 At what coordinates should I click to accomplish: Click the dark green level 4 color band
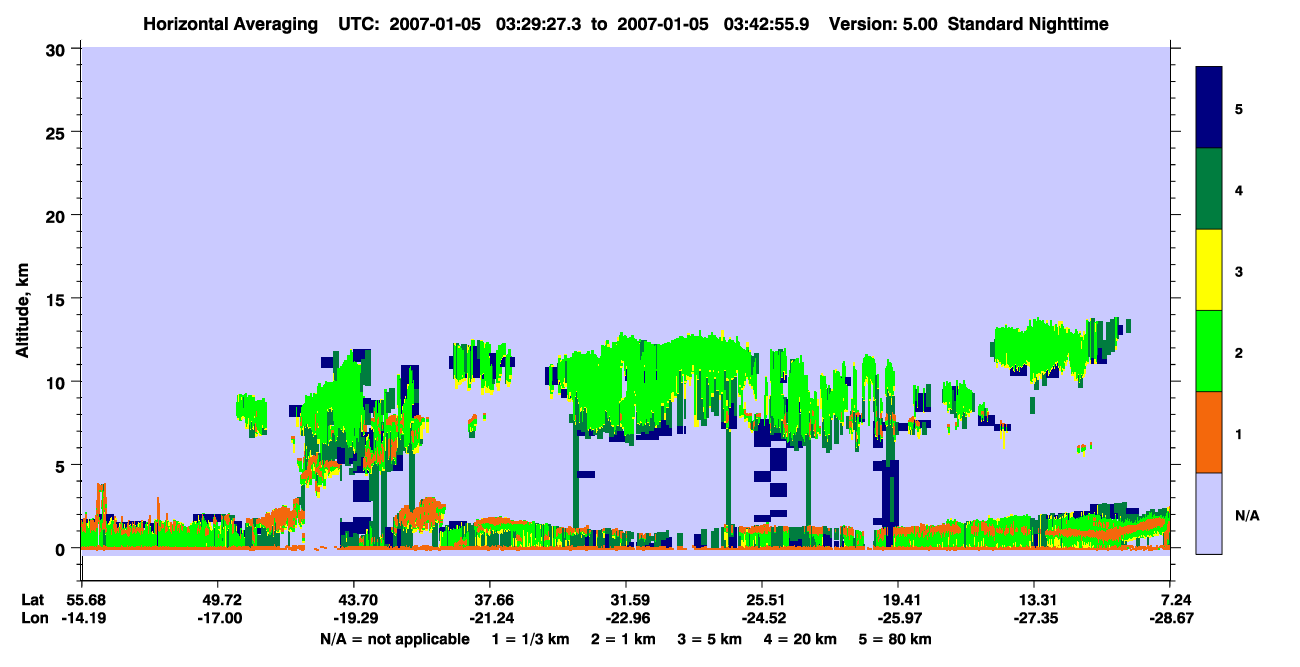(1209, 189)
